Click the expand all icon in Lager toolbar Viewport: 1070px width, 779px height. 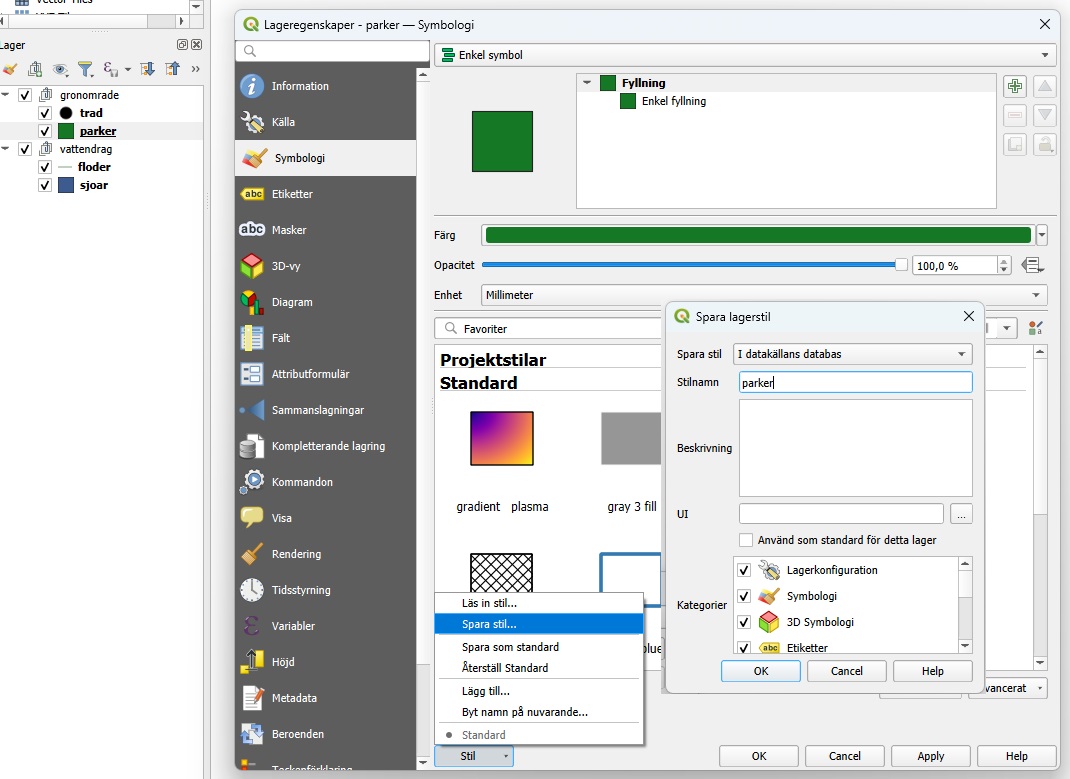(x=147, y=69)
